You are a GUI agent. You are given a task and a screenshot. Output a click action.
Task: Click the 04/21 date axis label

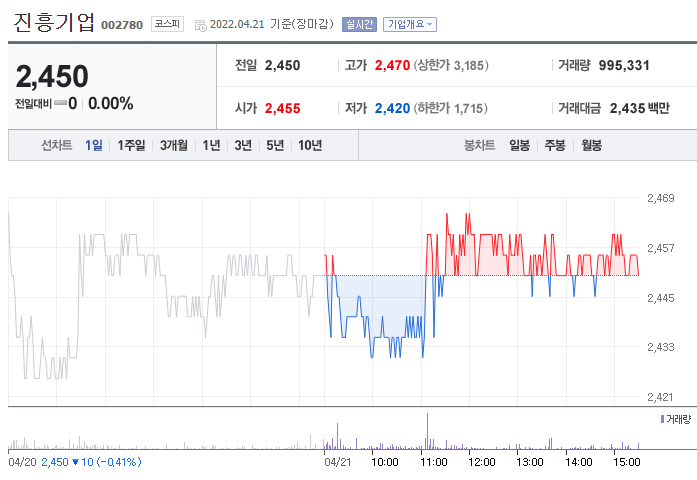[337, 462]
